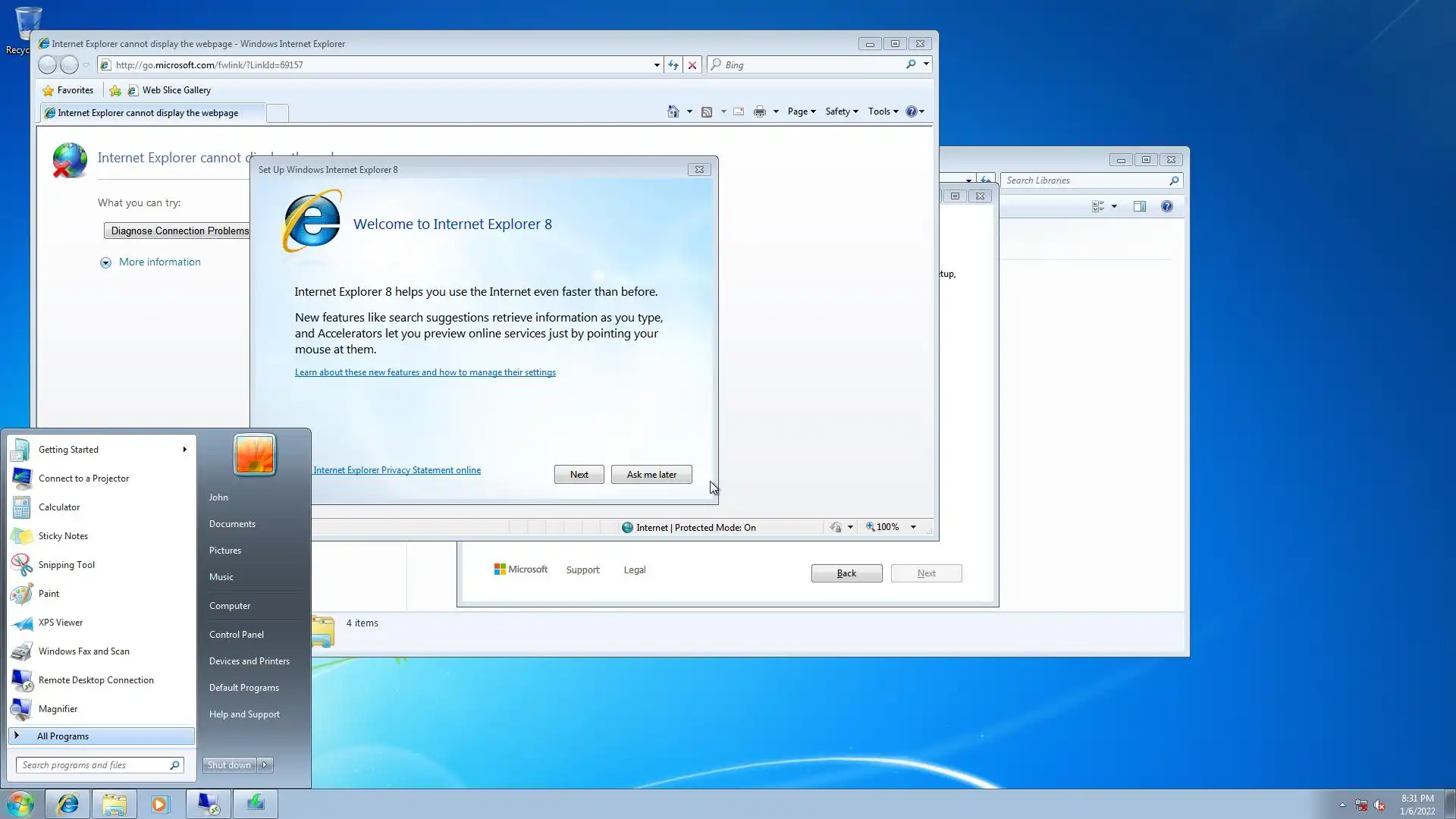Click the red Stop loading icon
Viewport: 1456px width, 819px height.
pos(692,65)
